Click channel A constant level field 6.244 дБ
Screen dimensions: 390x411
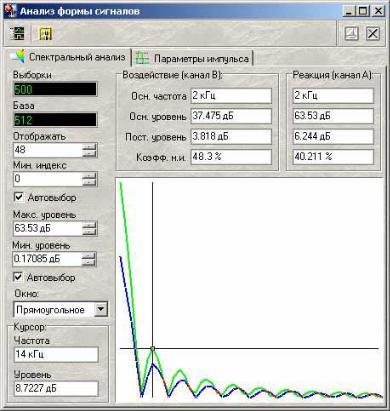coord(333,137)
